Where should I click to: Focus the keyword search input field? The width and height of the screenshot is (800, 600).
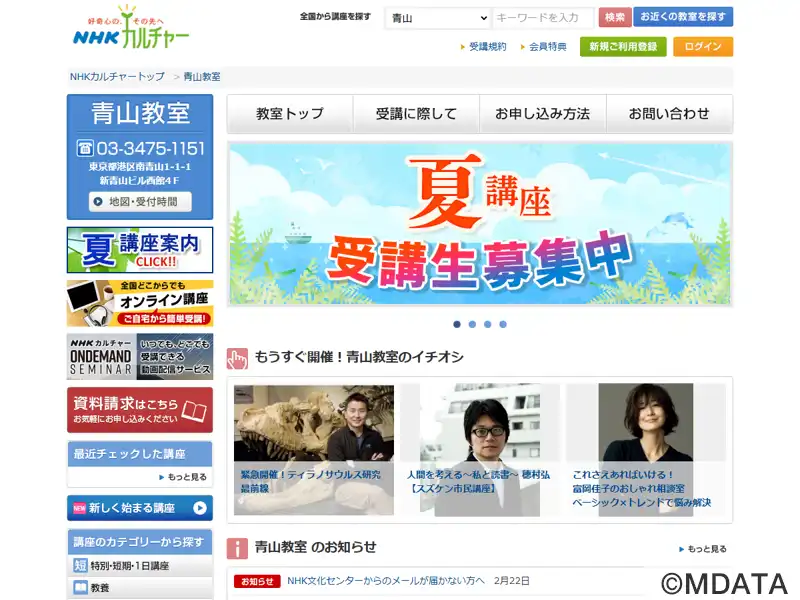tap(544, 18)
